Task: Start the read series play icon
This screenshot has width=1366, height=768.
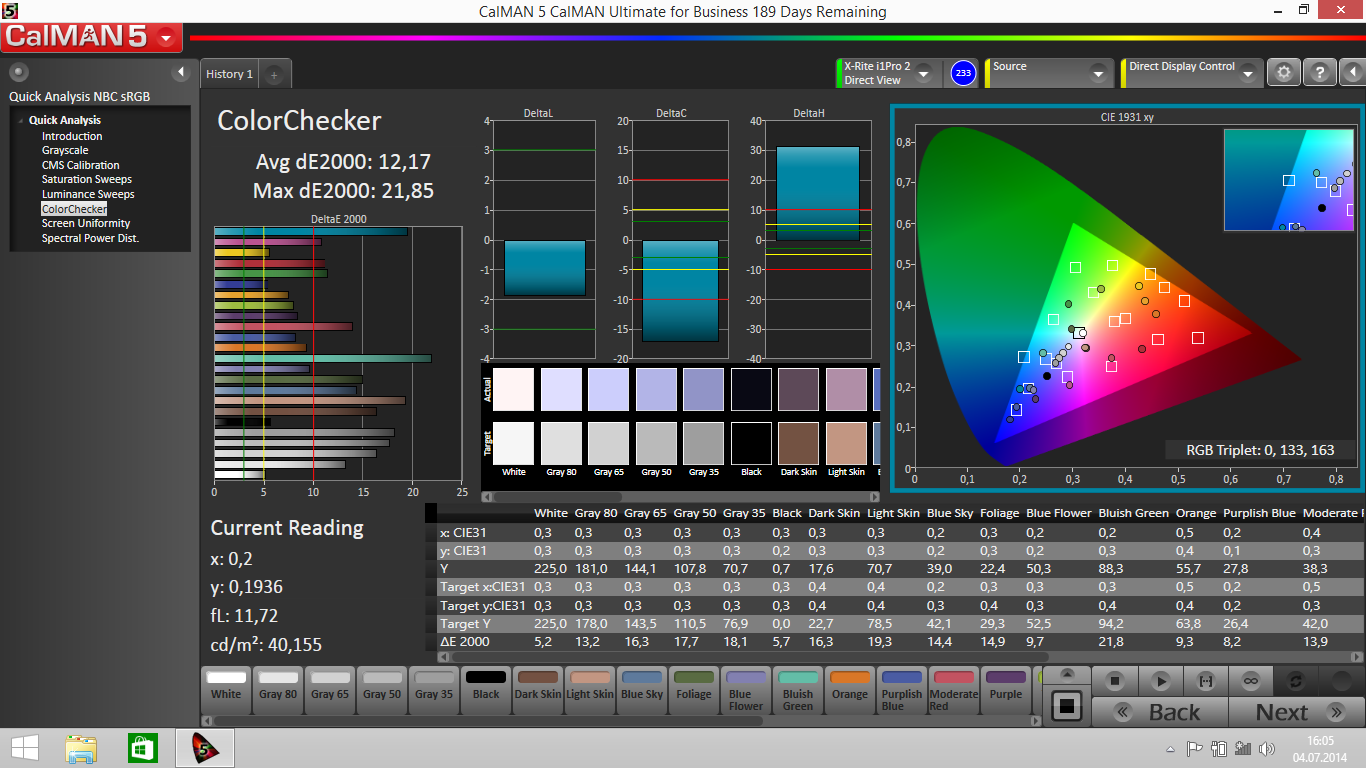Action: (x=1160, y=681)
